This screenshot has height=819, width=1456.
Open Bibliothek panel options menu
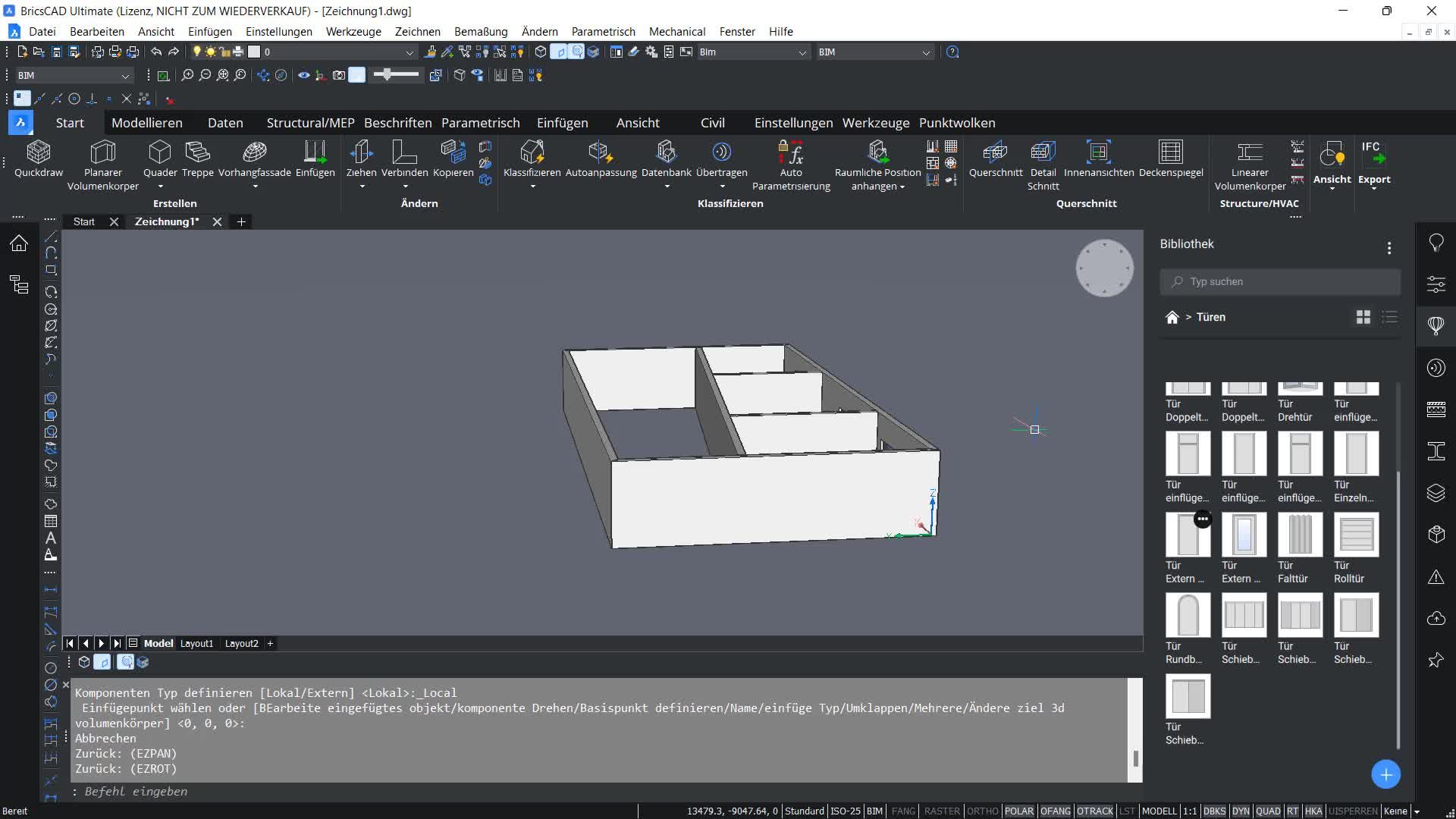click(x=1389, y=248)
